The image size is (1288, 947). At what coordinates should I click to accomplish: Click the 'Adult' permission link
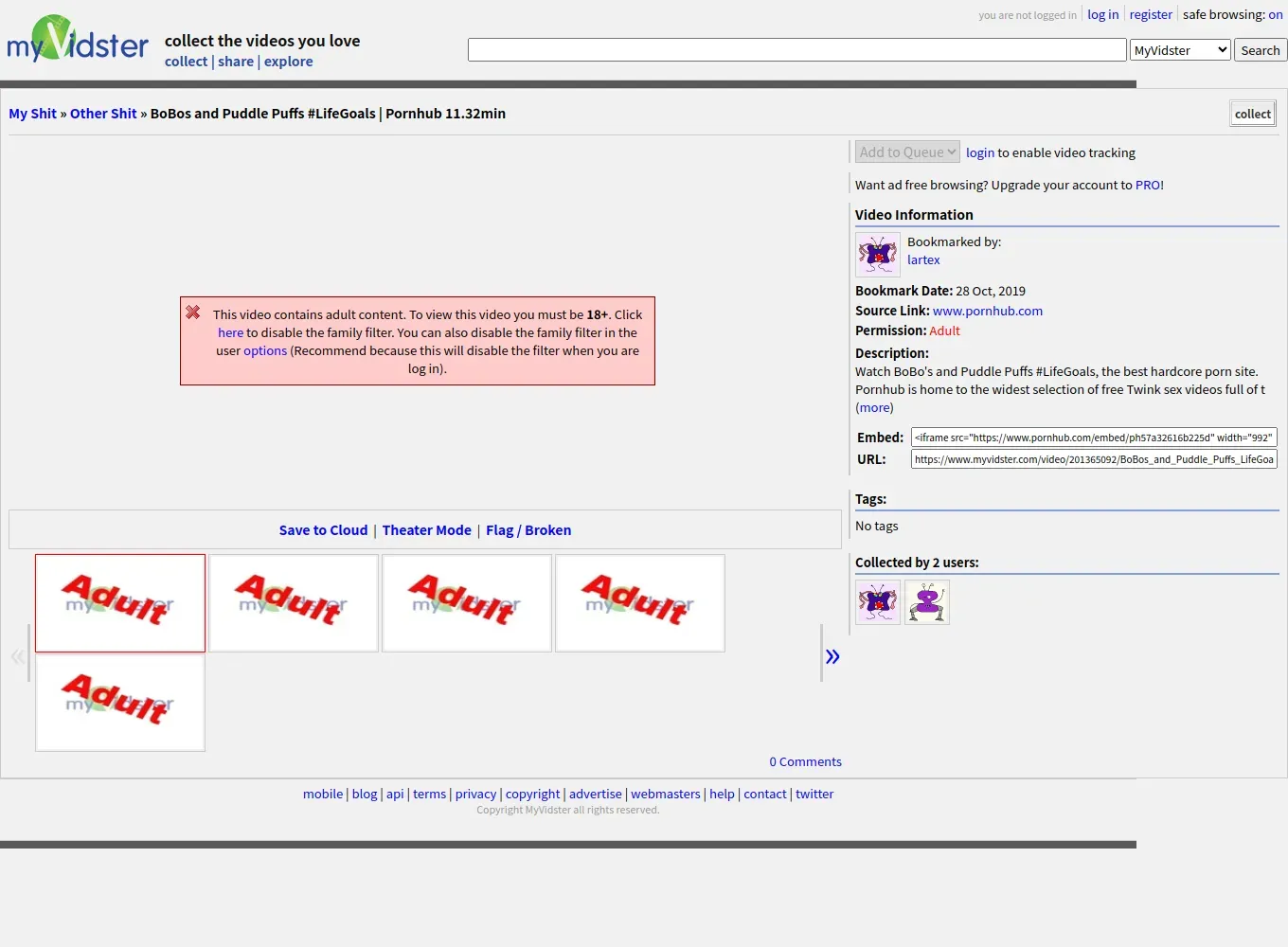coord(944,331)
